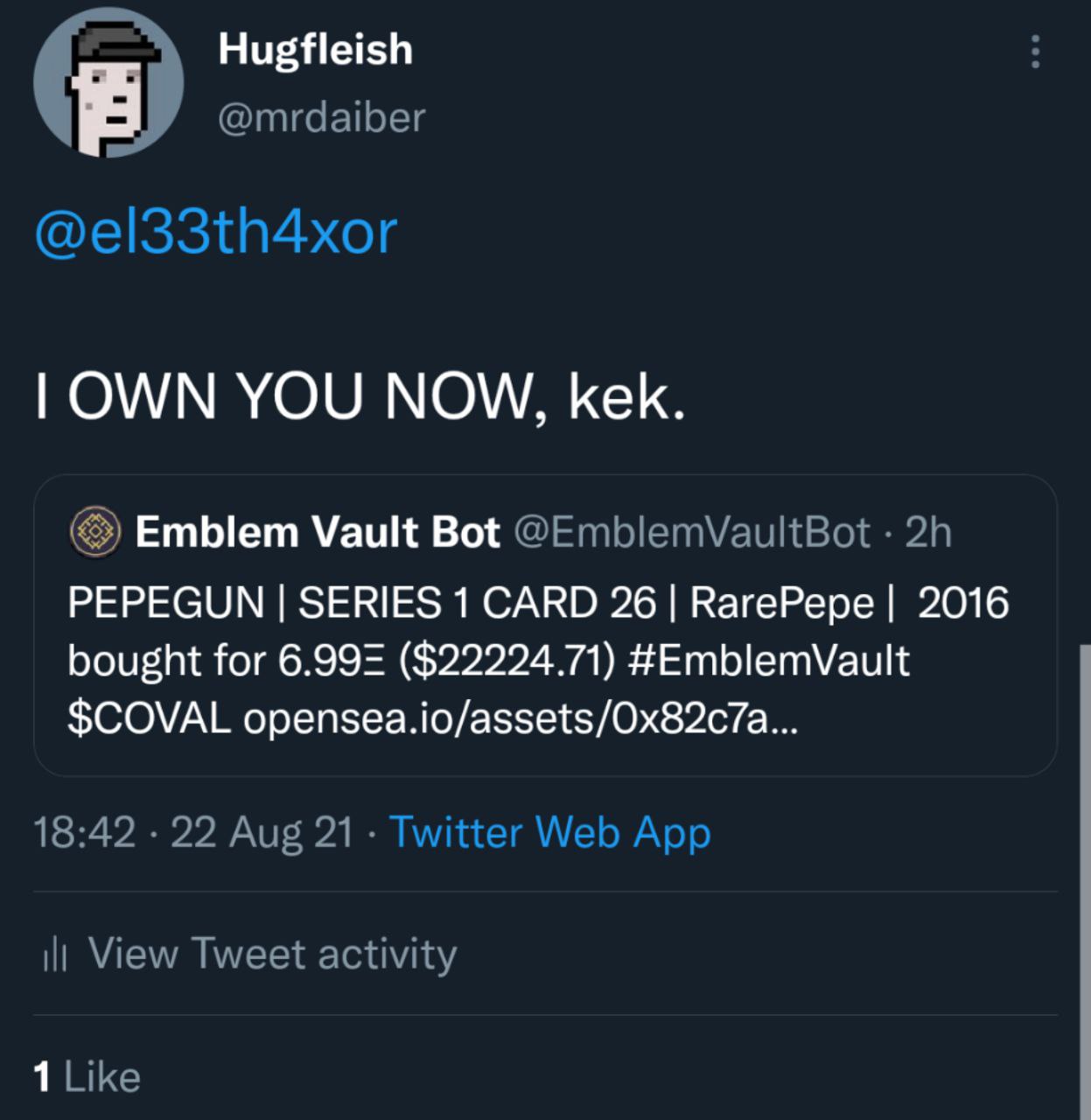The height and width of the screenshot is (1120, 1091).
Task: Click the @EmblemVaultBot handle
Action: pyautogui.click(x=692, y=532)
